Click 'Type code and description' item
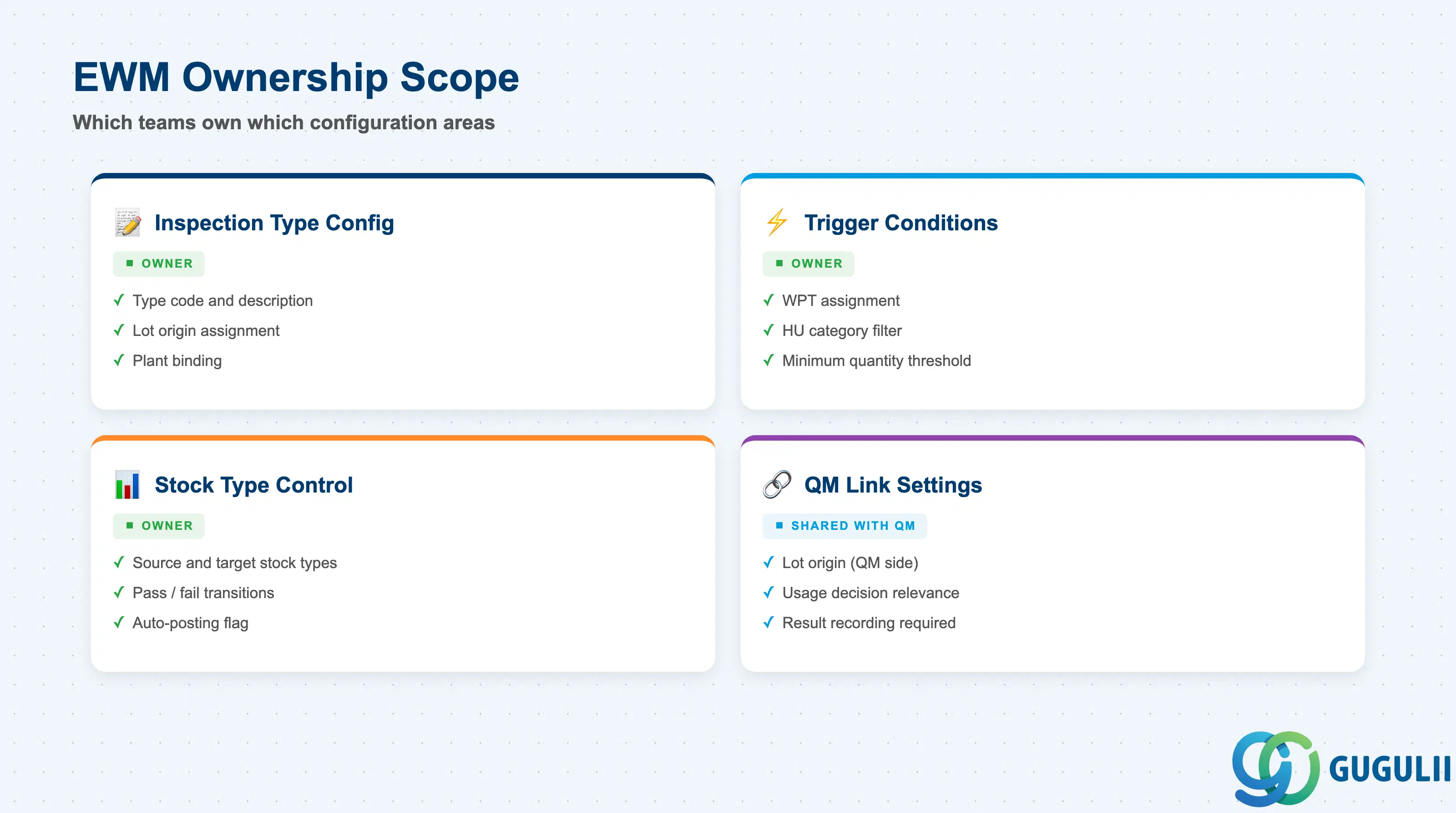Viewport: 1456px width, 813px height. point(213,300)
